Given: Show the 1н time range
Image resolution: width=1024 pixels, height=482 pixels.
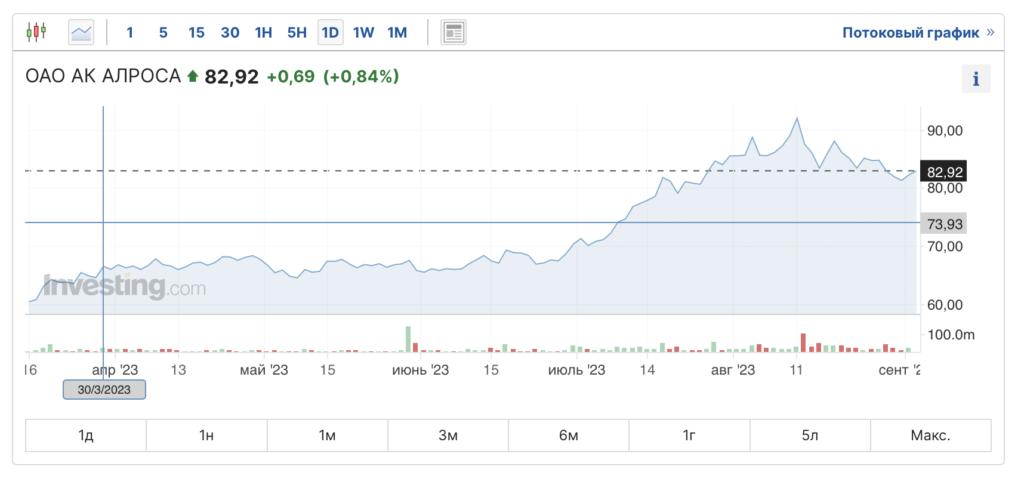Looking at the screenshot, I should [x=206, y=435].
